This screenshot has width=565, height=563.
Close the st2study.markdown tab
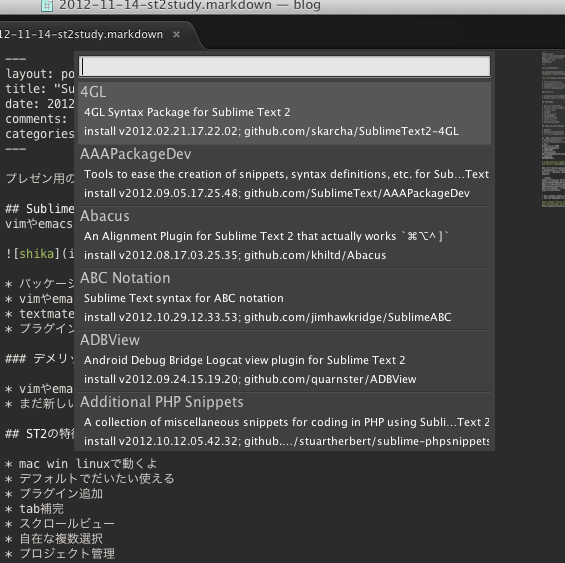click(x=176, y=35)
